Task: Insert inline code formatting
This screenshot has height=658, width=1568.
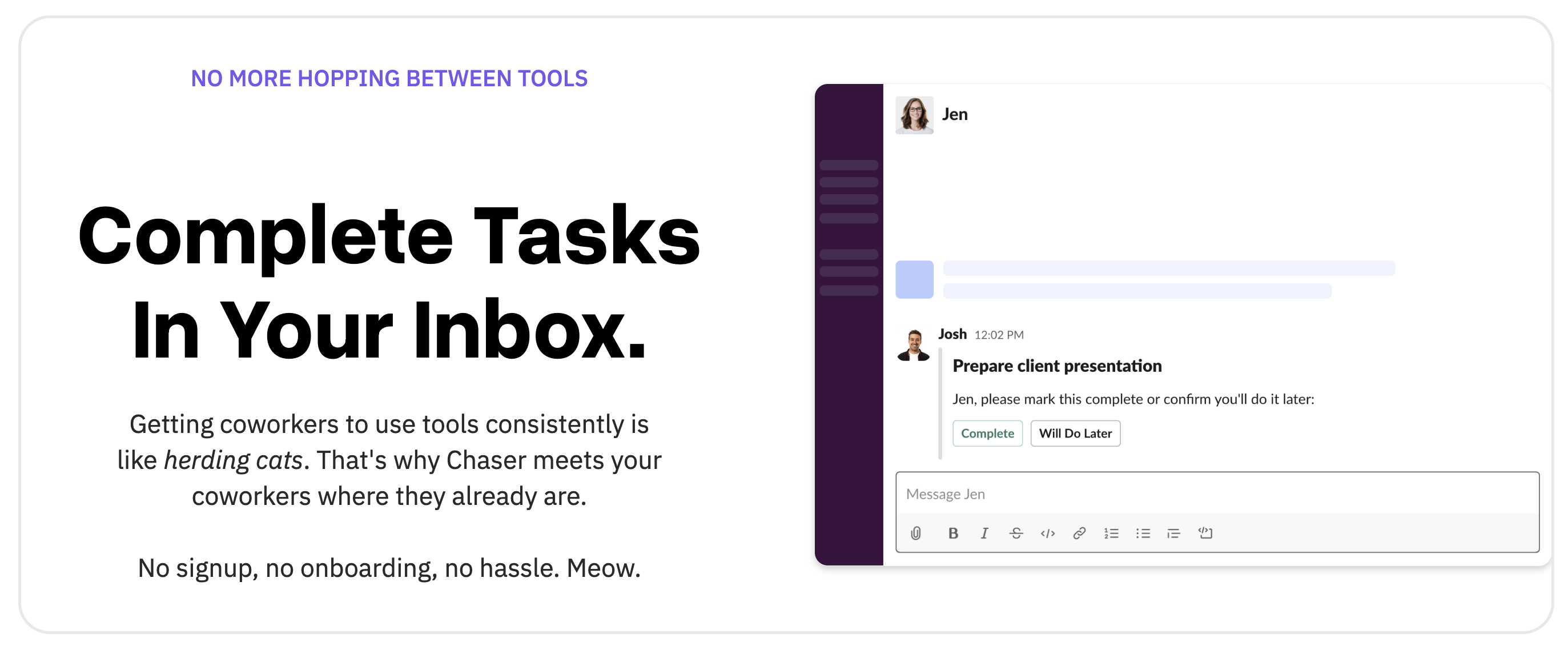Action: pos(1048,533)
